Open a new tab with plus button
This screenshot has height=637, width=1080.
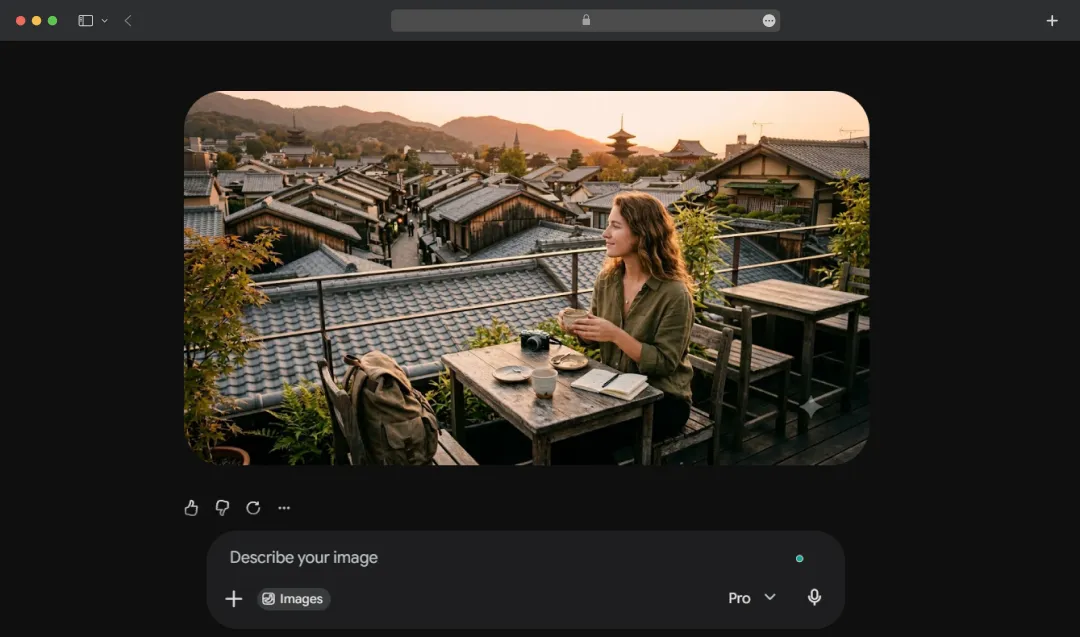(1052, 21)
